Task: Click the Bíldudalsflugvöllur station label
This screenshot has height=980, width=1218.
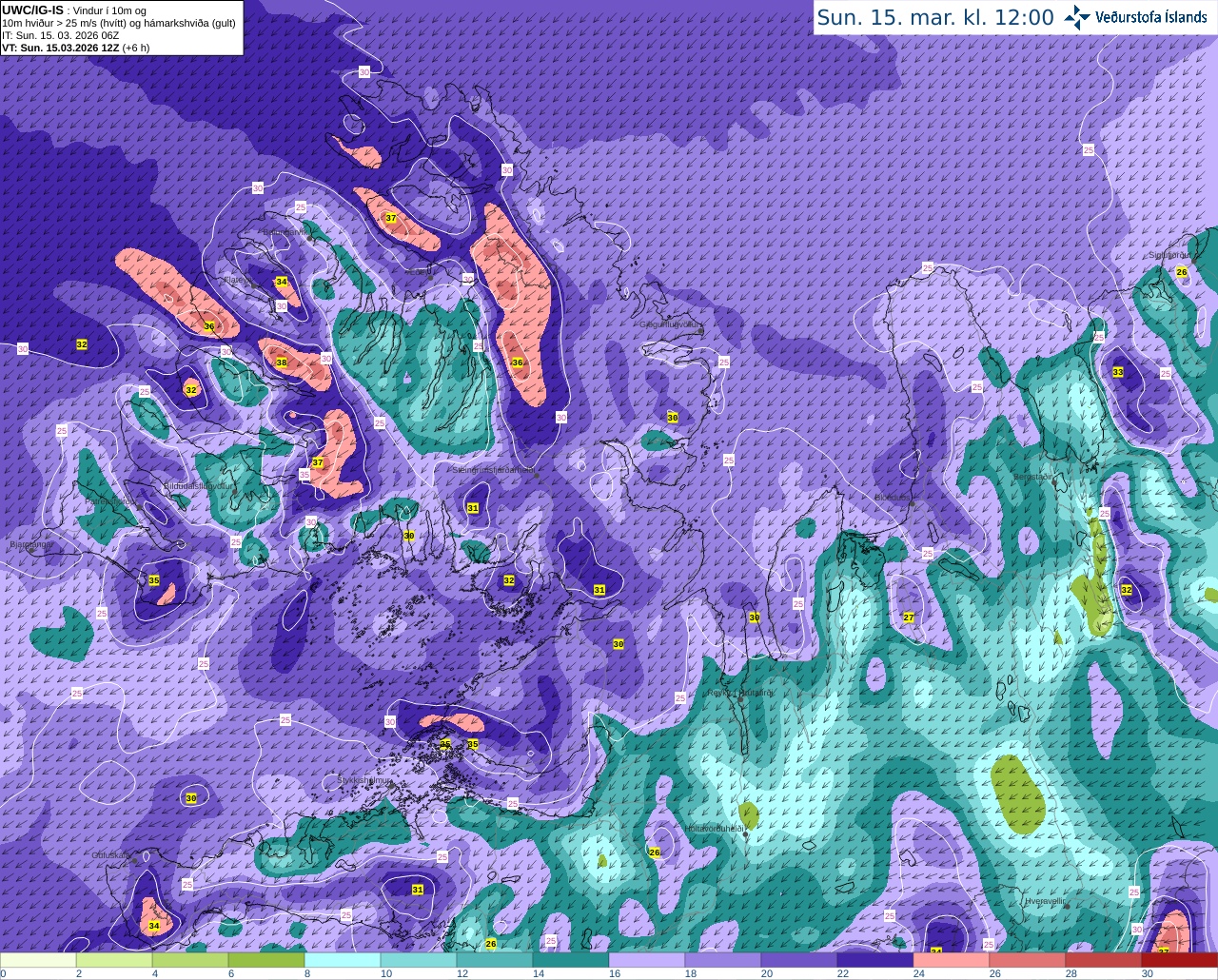Action: point(199,485)
